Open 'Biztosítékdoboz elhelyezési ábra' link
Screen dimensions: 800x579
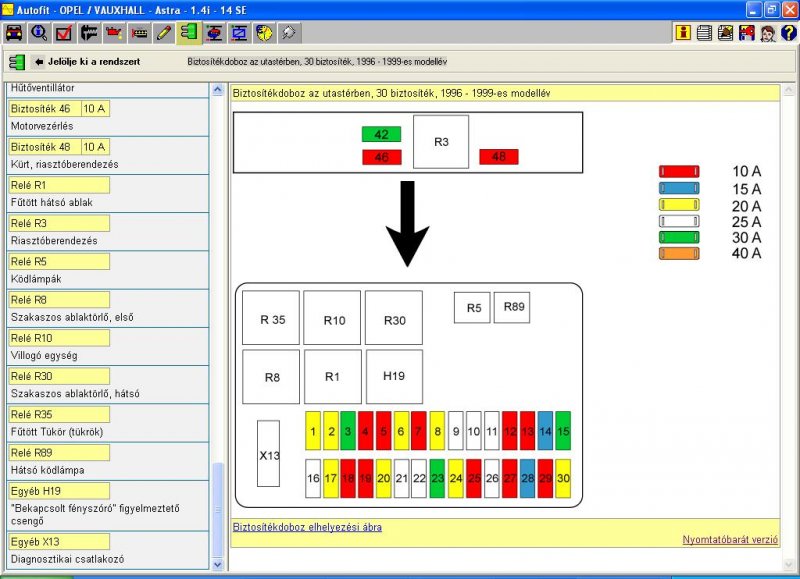tap(307, 527)
